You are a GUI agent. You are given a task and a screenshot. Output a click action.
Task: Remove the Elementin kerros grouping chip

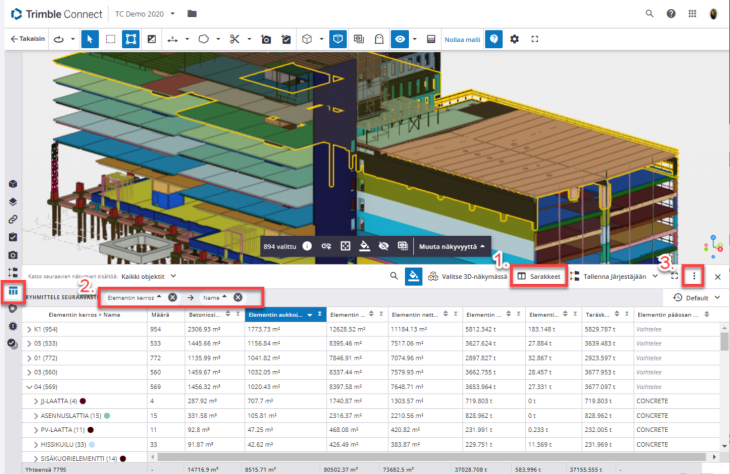[172, 297]
